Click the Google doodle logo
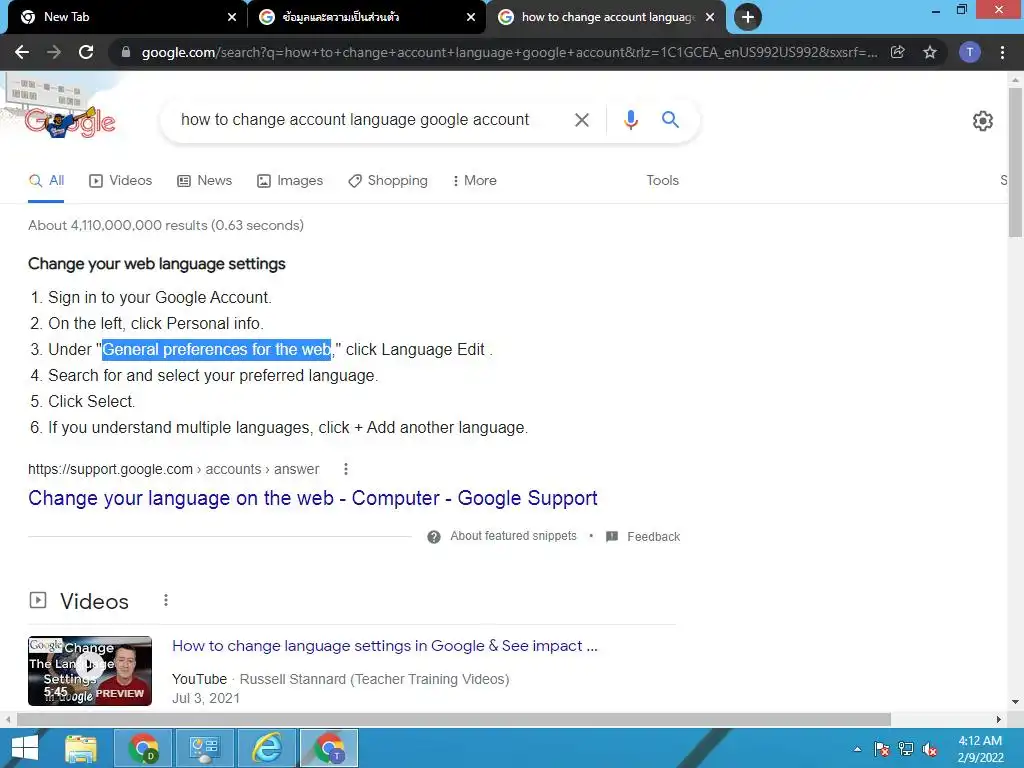Image resolution: width=1024 pixels, height=768 pixels. [x=69, y=121]
